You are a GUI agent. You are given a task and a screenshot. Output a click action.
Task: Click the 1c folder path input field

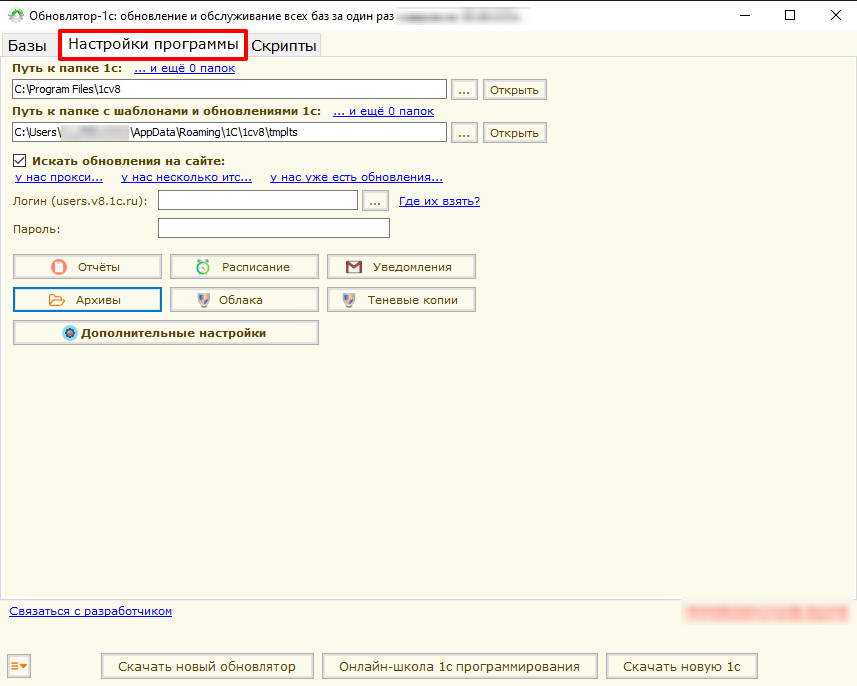pyautogui.click(x=229, y=89)
